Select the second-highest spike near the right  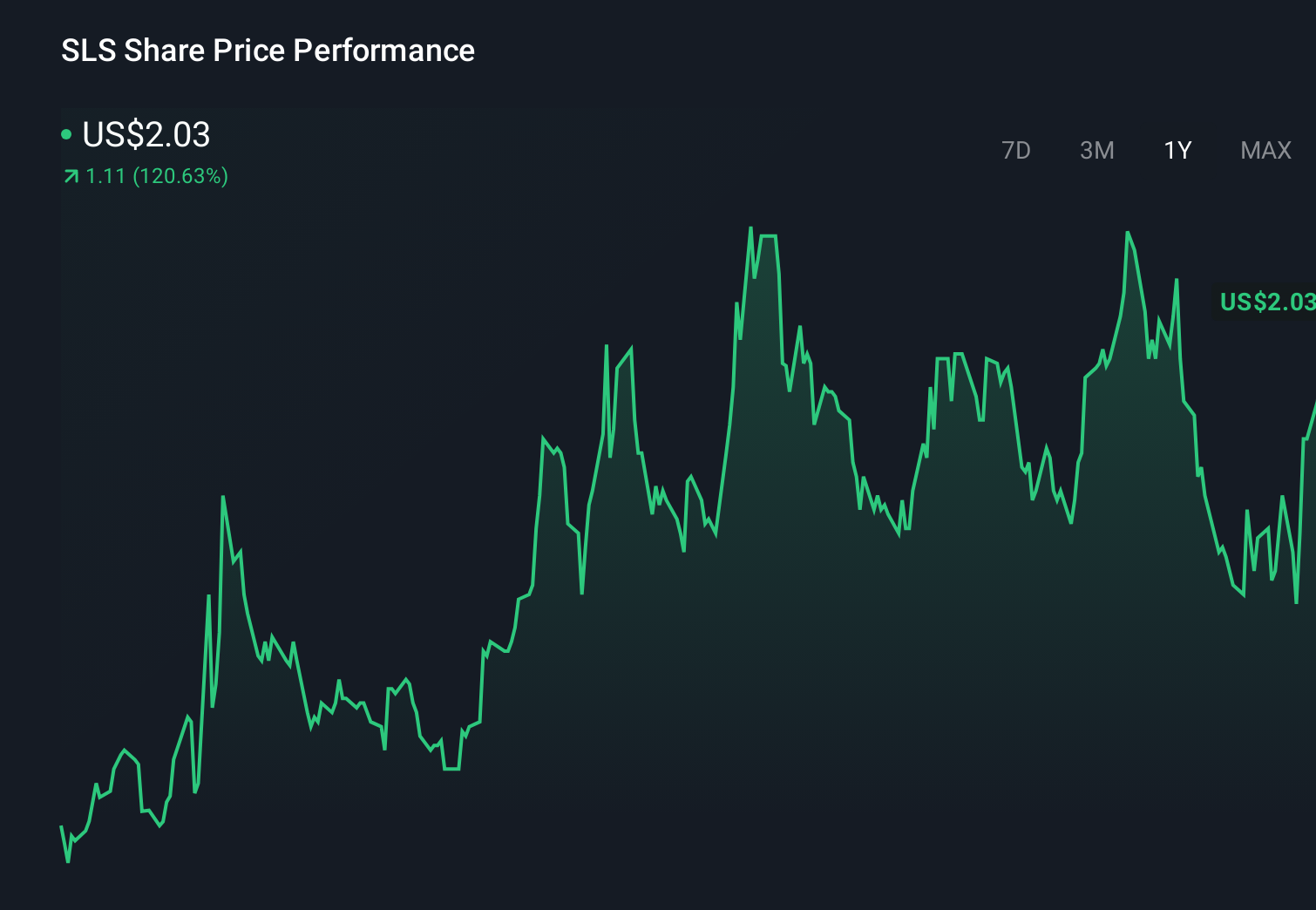[x=1129, y=233]
